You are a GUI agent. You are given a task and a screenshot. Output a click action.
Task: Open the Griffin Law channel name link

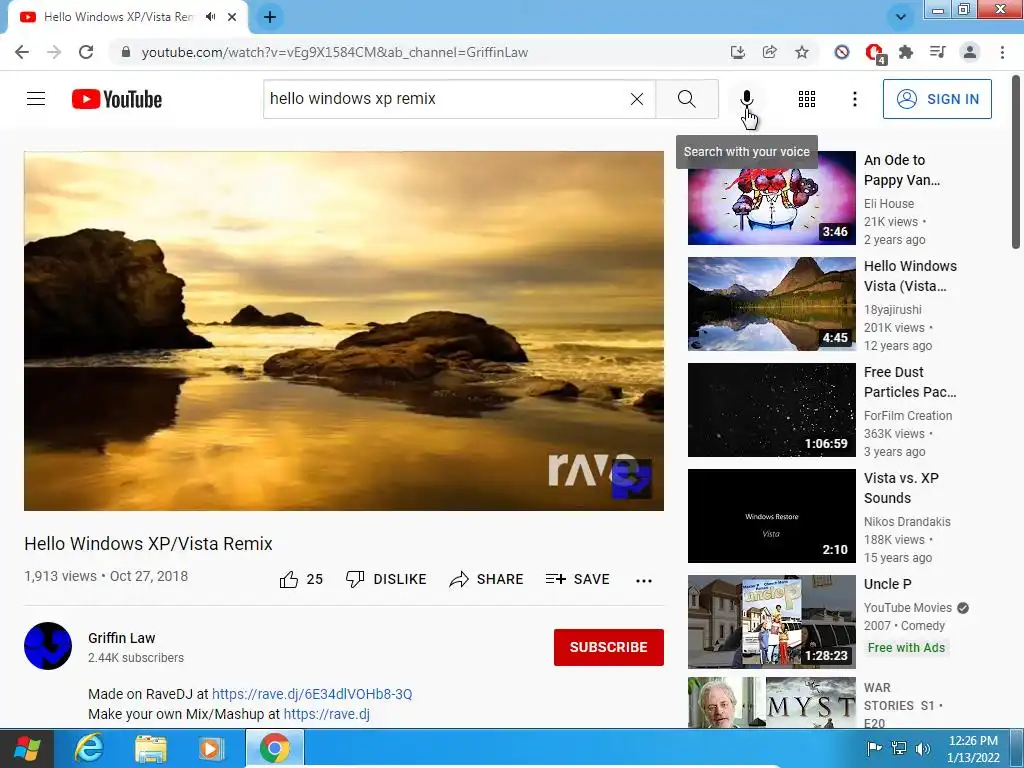click(x=121, y=638)
